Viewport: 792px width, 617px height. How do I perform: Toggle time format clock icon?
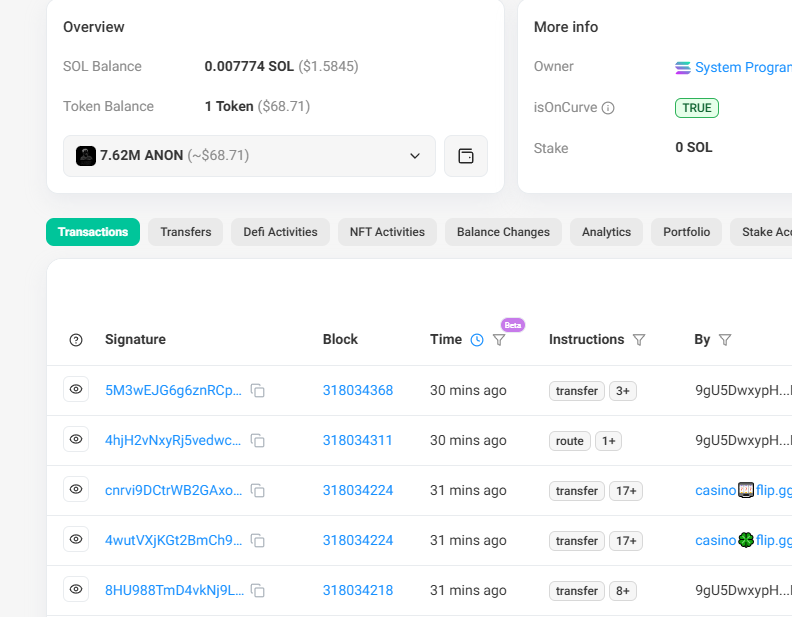coord(477,340)
